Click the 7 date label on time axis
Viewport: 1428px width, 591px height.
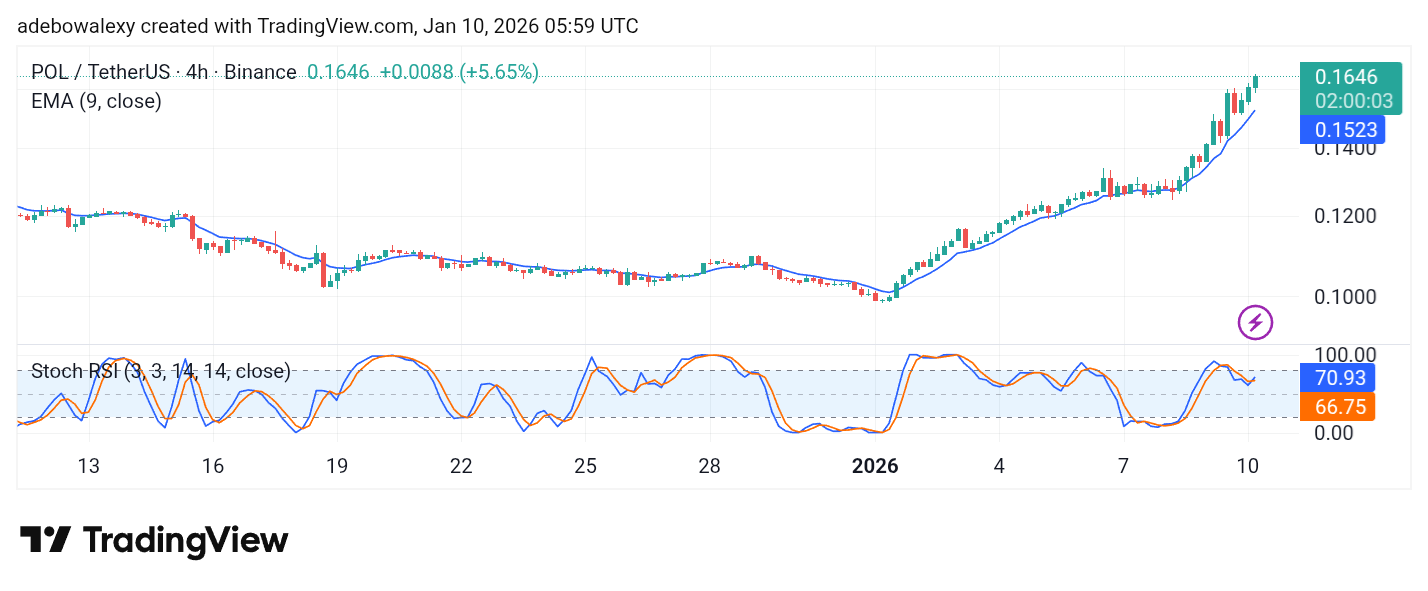coord(1123,466)
